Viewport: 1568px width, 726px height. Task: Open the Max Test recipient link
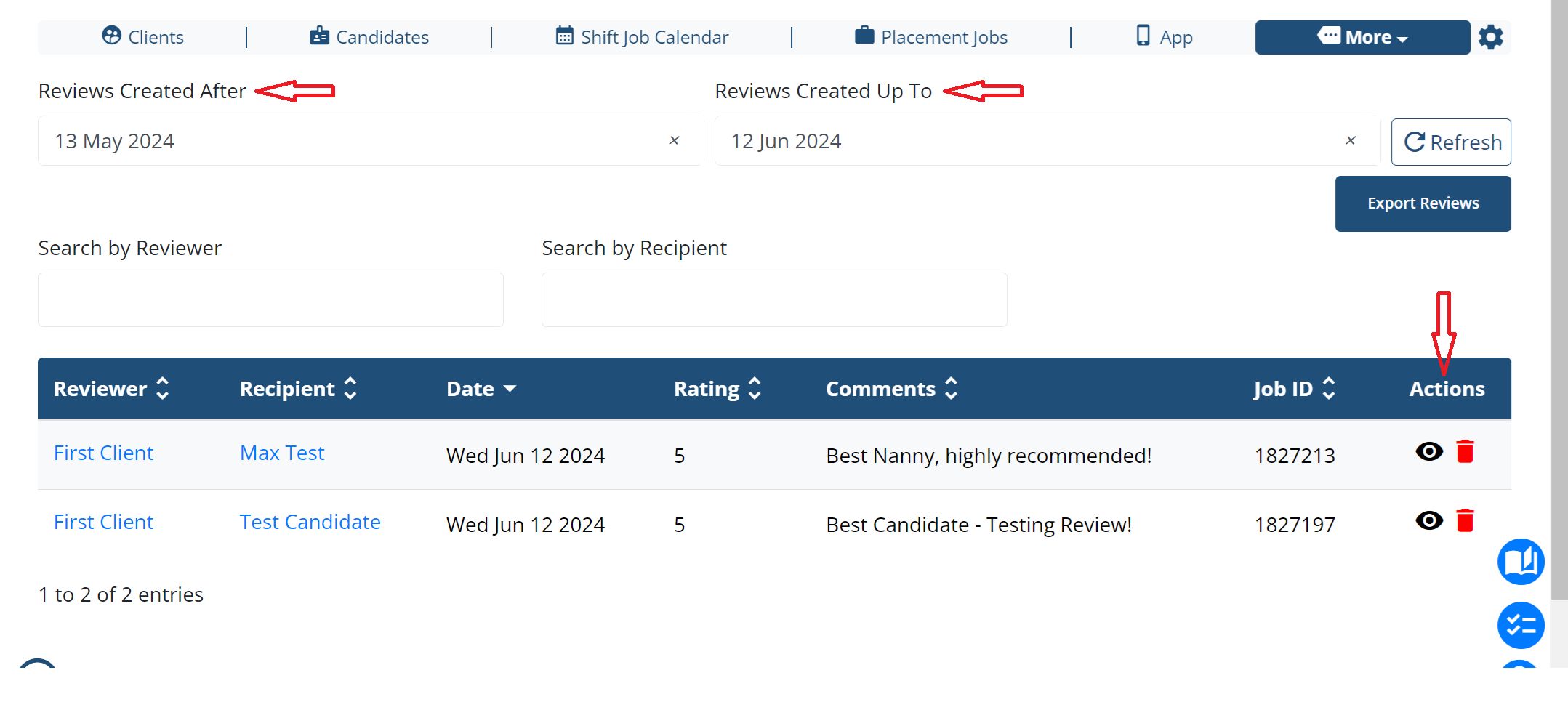pyautogui.click(x=282, y=453)
